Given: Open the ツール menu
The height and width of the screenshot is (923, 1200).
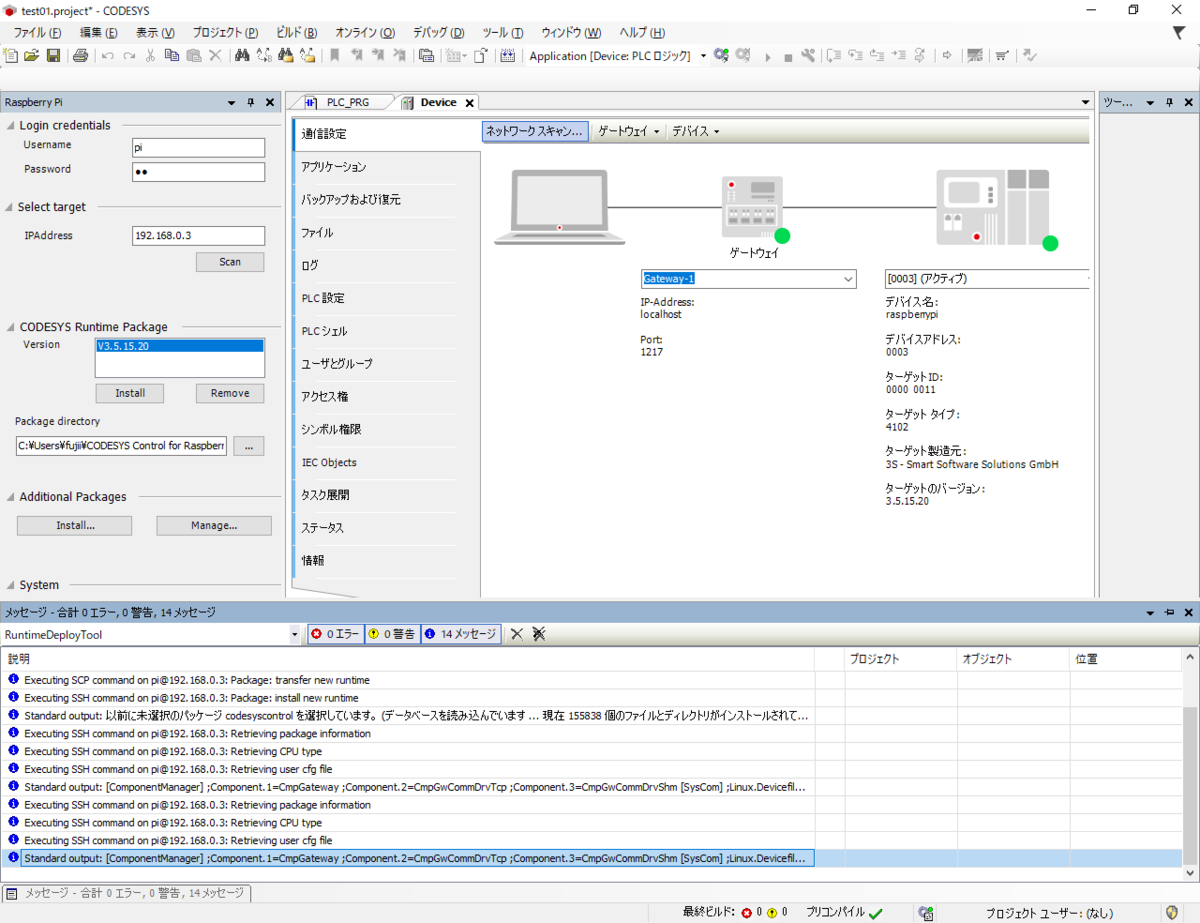Looking at the screenshot, I should point(502,33).
